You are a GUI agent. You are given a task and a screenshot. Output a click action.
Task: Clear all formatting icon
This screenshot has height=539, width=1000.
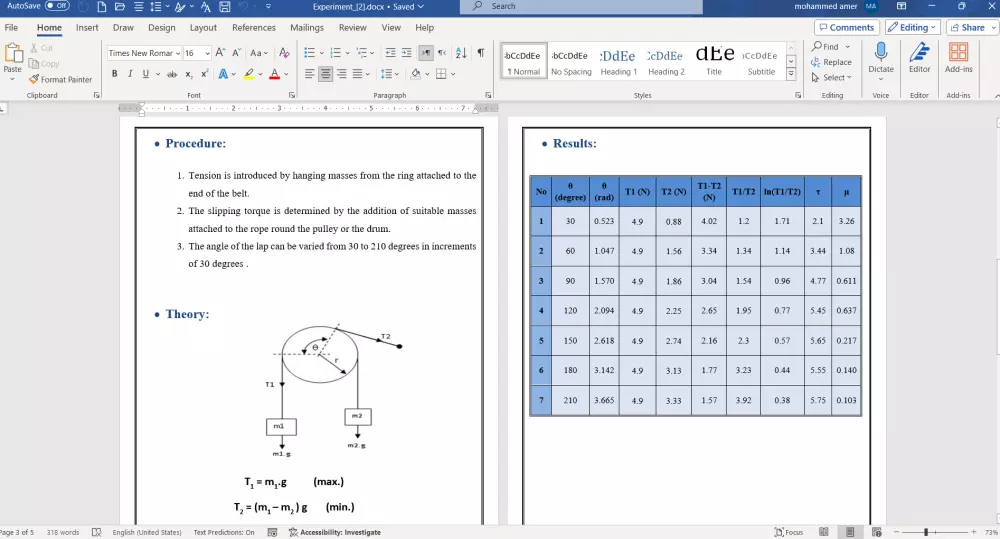pos(284,53)
